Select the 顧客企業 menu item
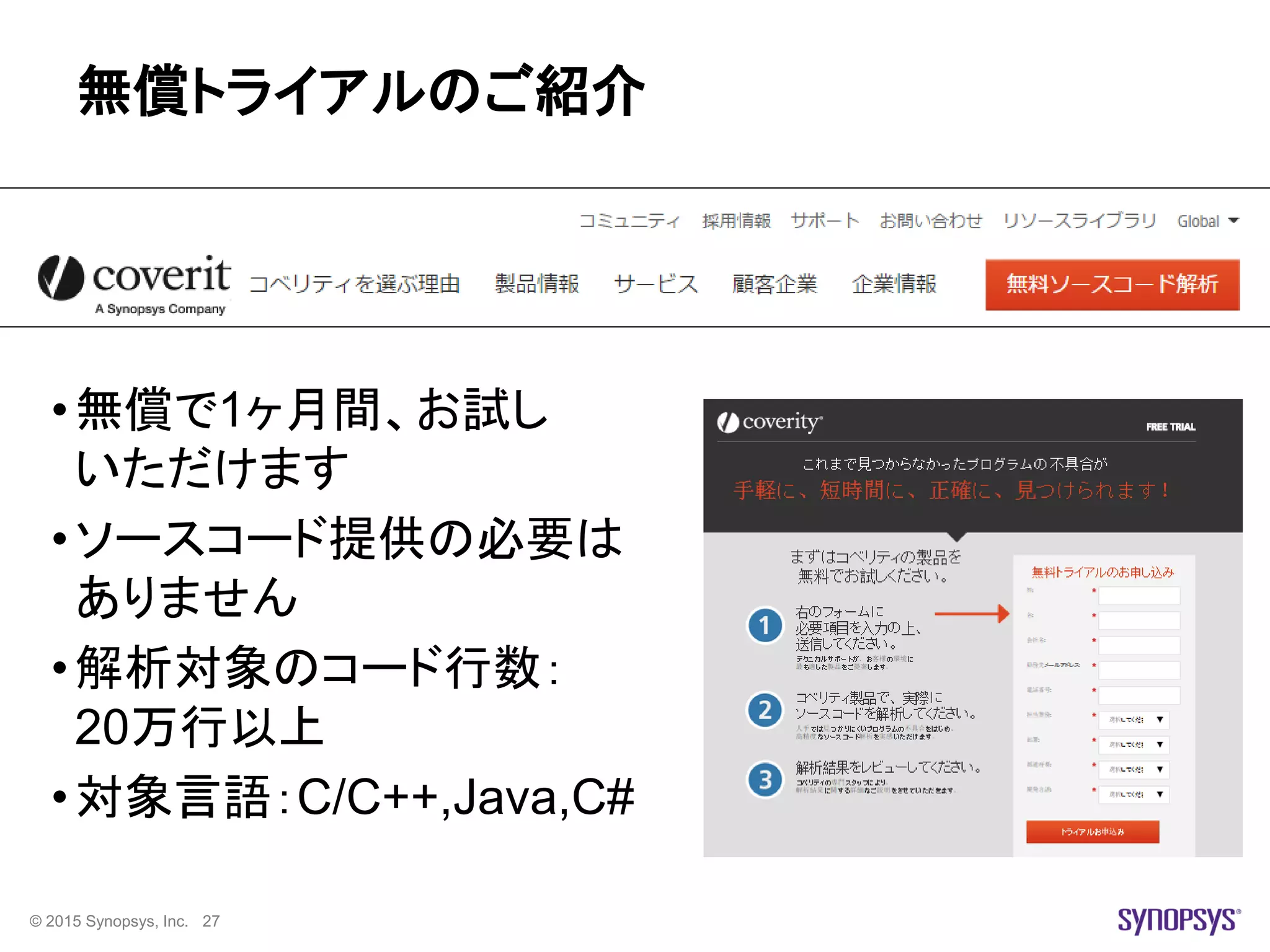Viewport: 1270px width, 952px height. click(775, 284)
